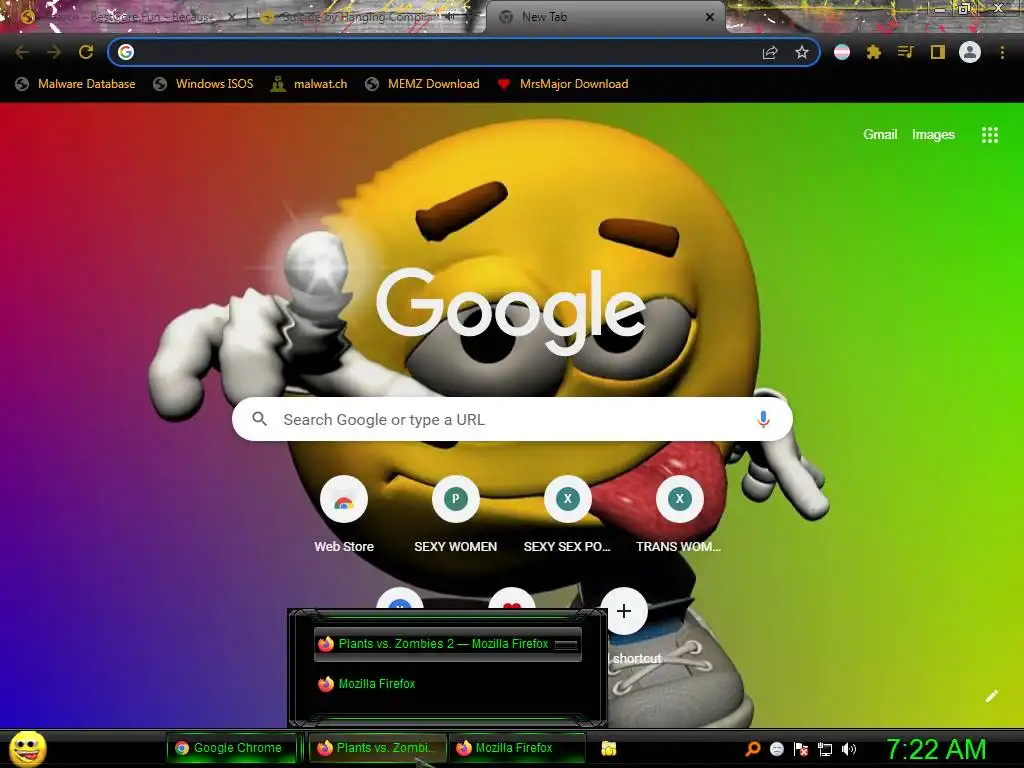Open the yellow folder icon on the taskbar
Image resolution: width=1024 pixels, height=768 pixels.
click(x=609, y=748)
